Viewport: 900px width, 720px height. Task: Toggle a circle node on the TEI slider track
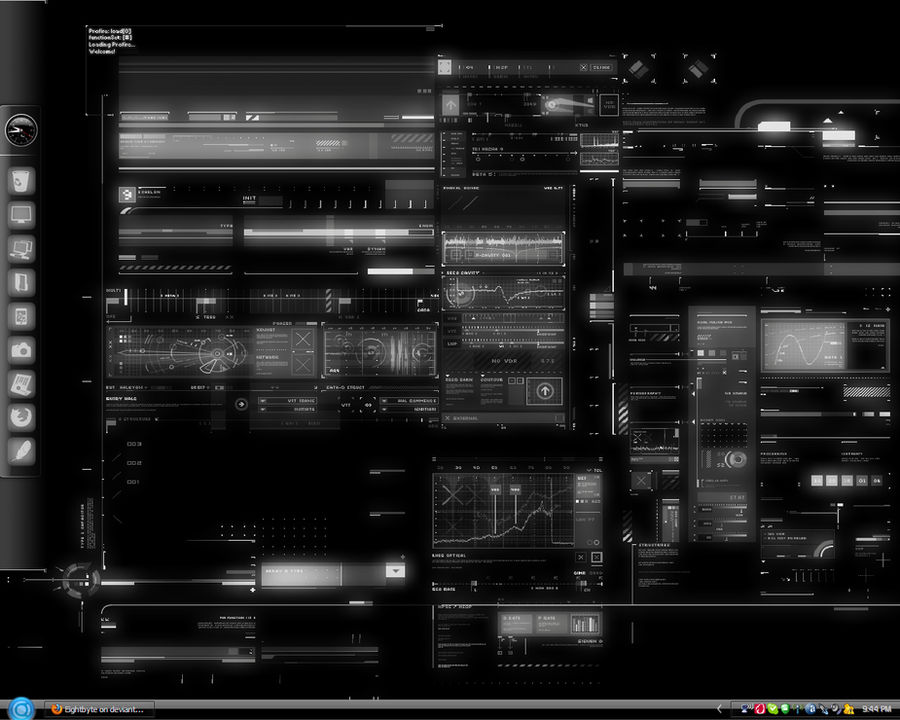click(478, 159)
